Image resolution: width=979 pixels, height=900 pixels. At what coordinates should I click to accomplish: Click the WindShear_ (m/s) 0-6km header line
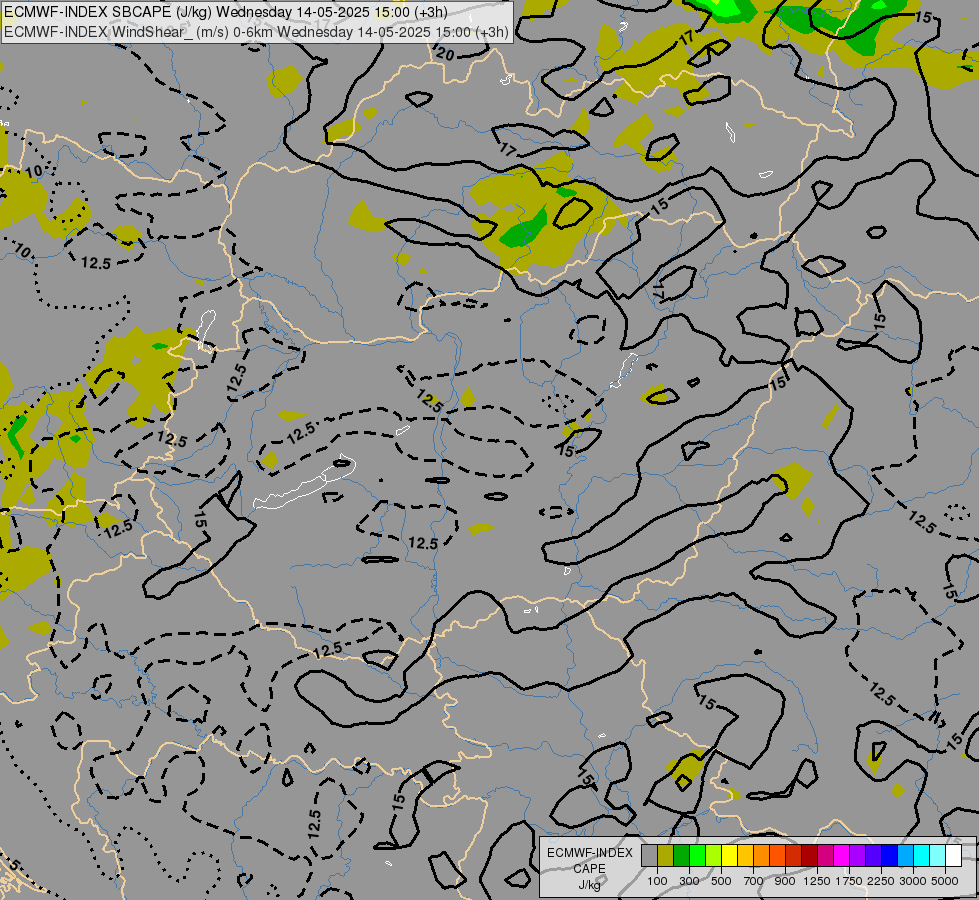click(x=256, y=32)
